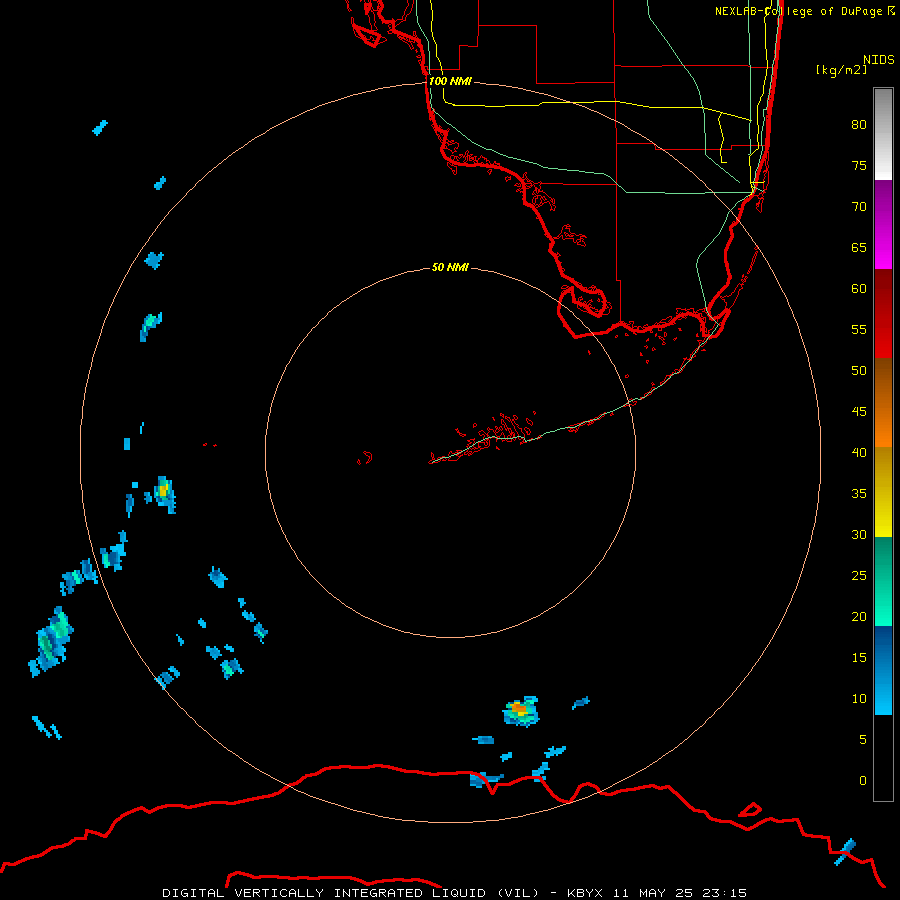The height and width of the screenshot is (900, 900).
Task: Click the orange-brown segment of the color bar
Action: pos(883,402)
